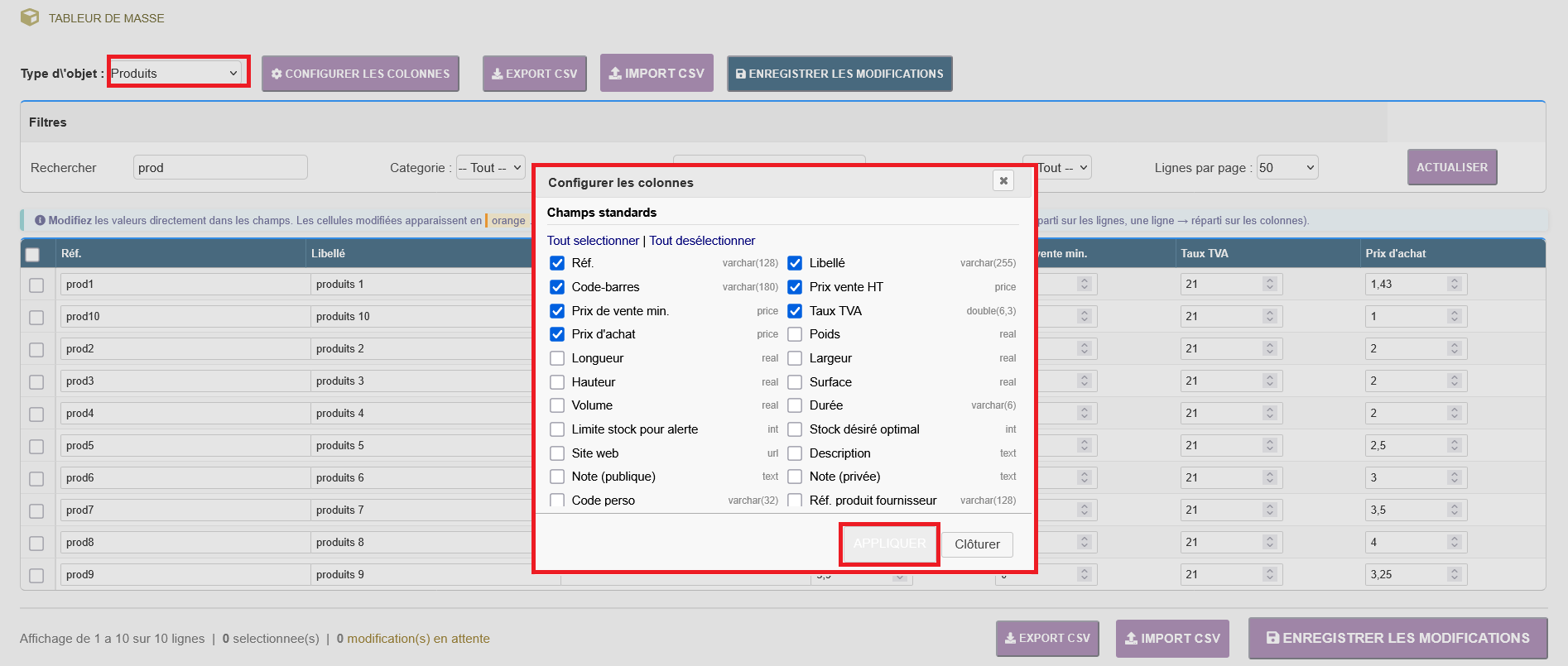Expand the Categorie filter dropdown

point(491,167)
